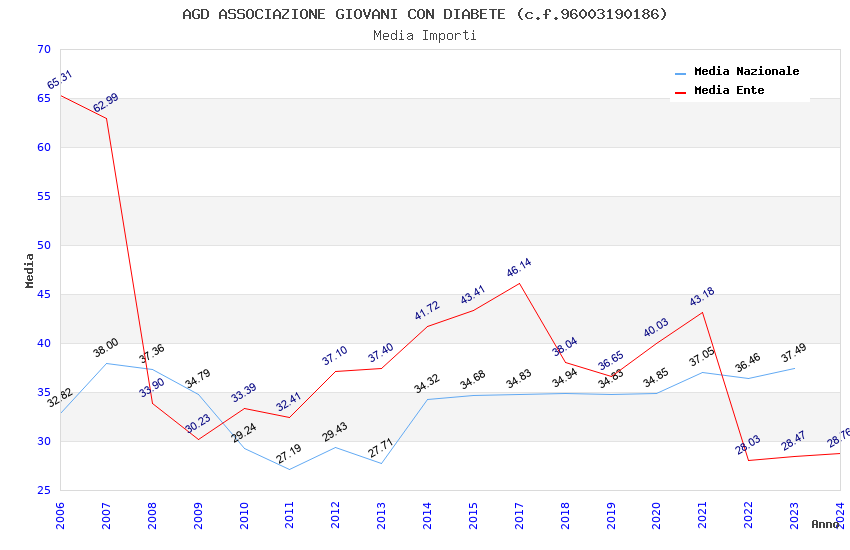
Task: Click the 28.03 data label
Action: [x=748, y=445]
